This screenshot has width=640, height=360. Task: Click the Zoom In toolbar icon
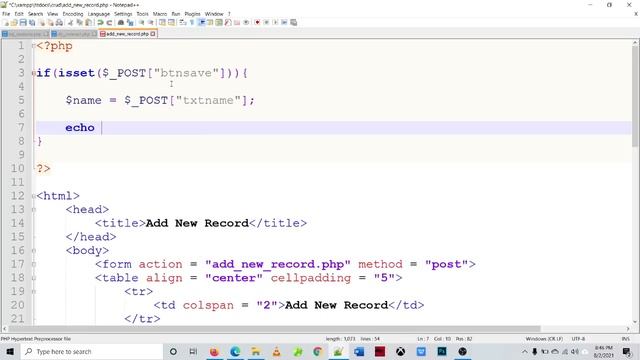click(x=141, y=22)
